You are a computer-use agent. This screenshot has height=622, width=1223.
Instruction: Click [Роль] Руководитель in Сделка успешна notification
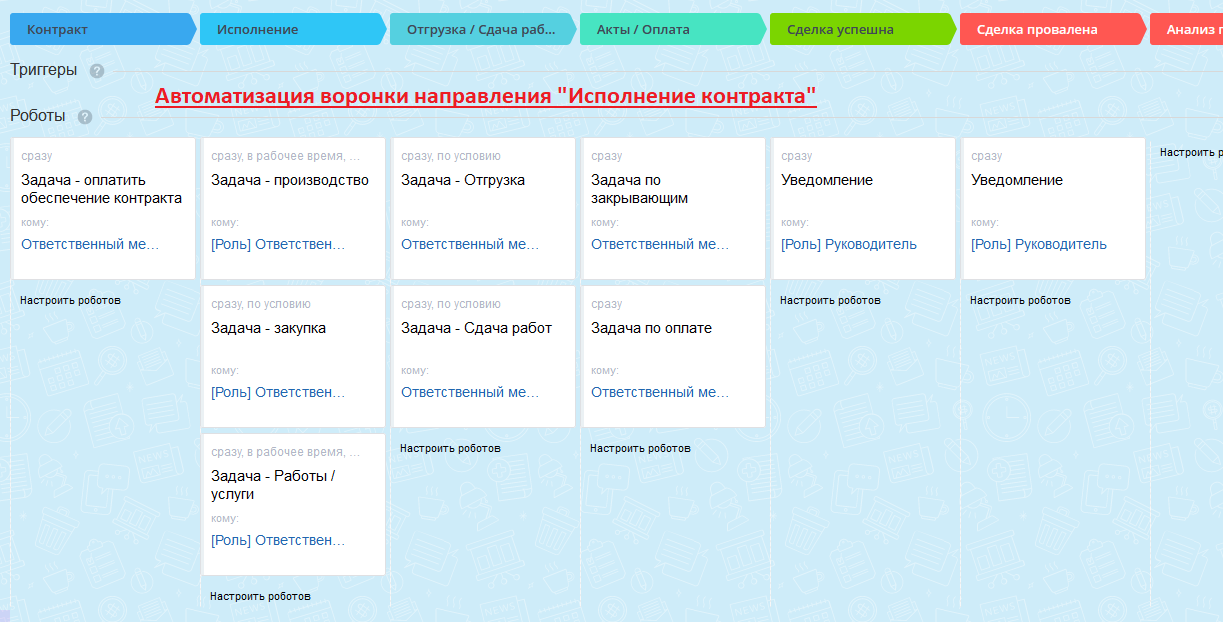849,244
